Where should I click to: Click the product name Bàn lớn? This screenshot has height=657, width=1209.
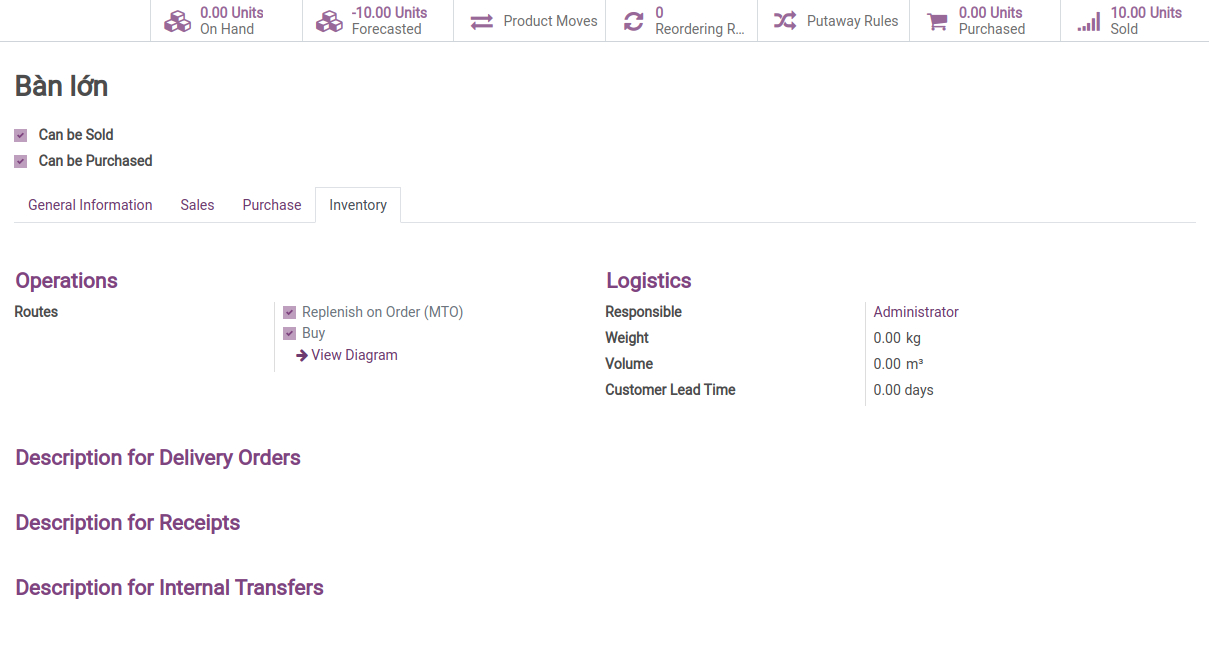(61, 86)
